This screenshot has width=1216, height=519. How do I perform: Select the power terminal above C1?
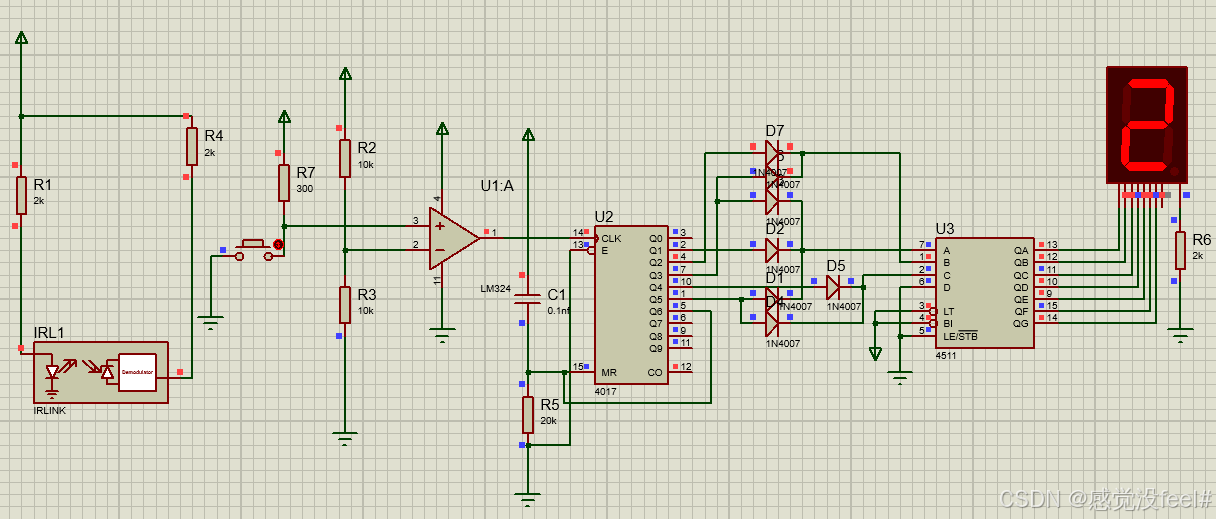tap(528, 134)
